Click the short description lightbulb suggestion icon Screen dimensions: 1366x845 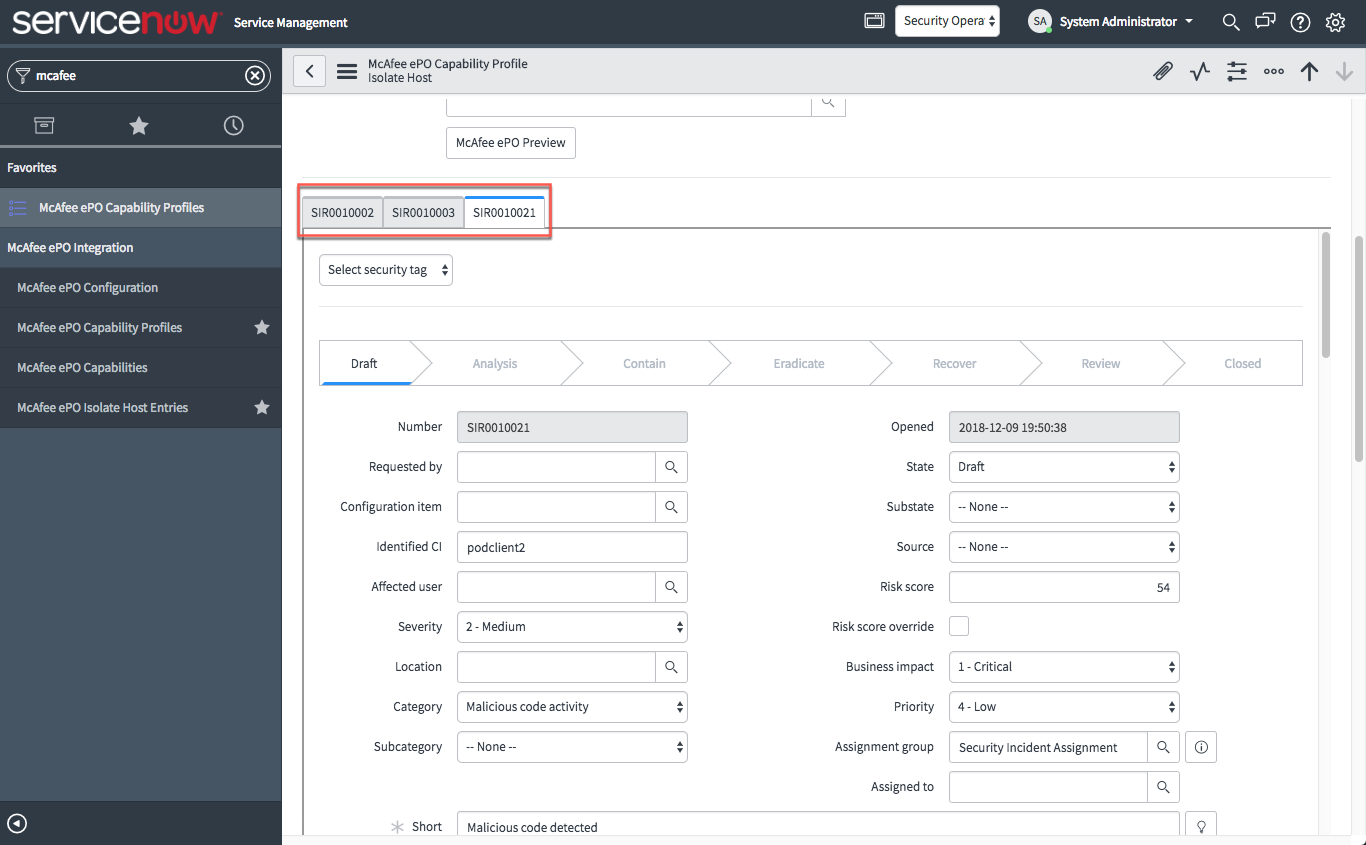[x=1201, y=825]
